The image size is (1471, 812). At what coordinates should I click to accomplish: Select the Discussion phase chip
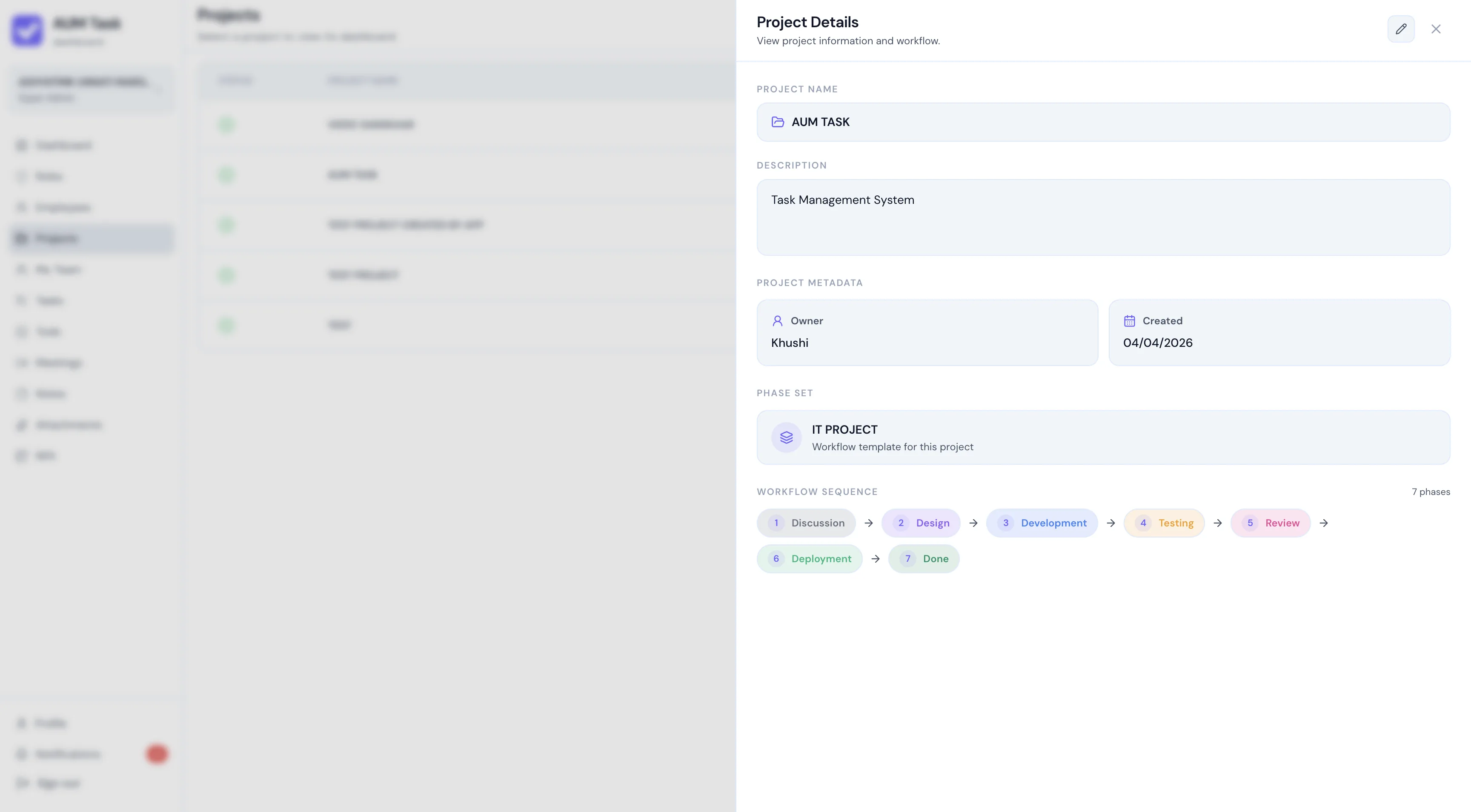click(806, 523)
